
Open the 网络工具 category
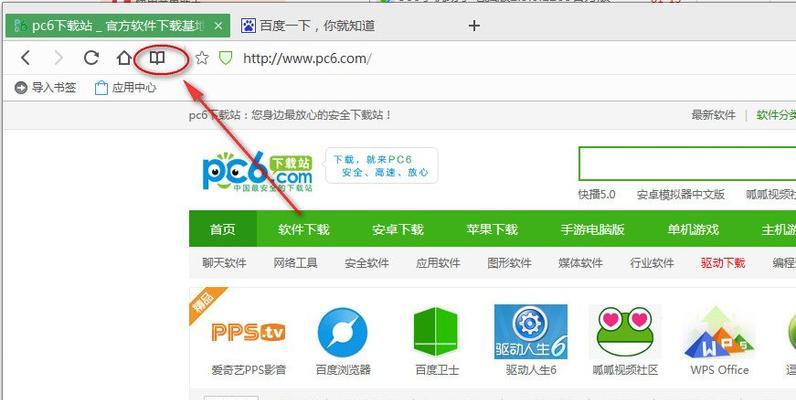(295, 263)
